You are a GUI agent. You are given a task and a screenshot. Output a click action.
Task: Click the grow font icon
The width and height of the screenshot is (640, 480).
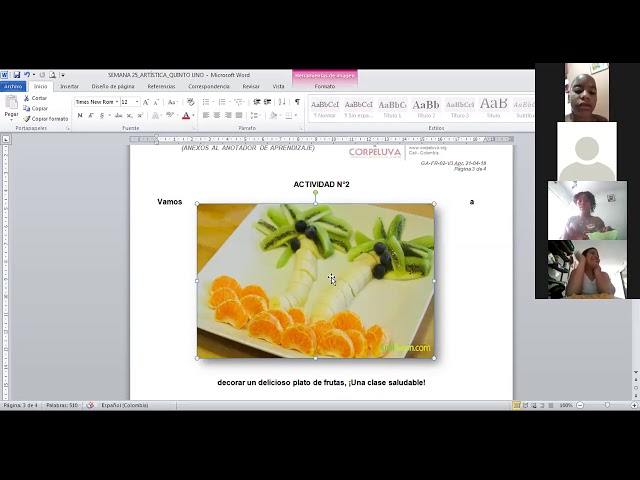pyautogui.click(x=146, y=102)
